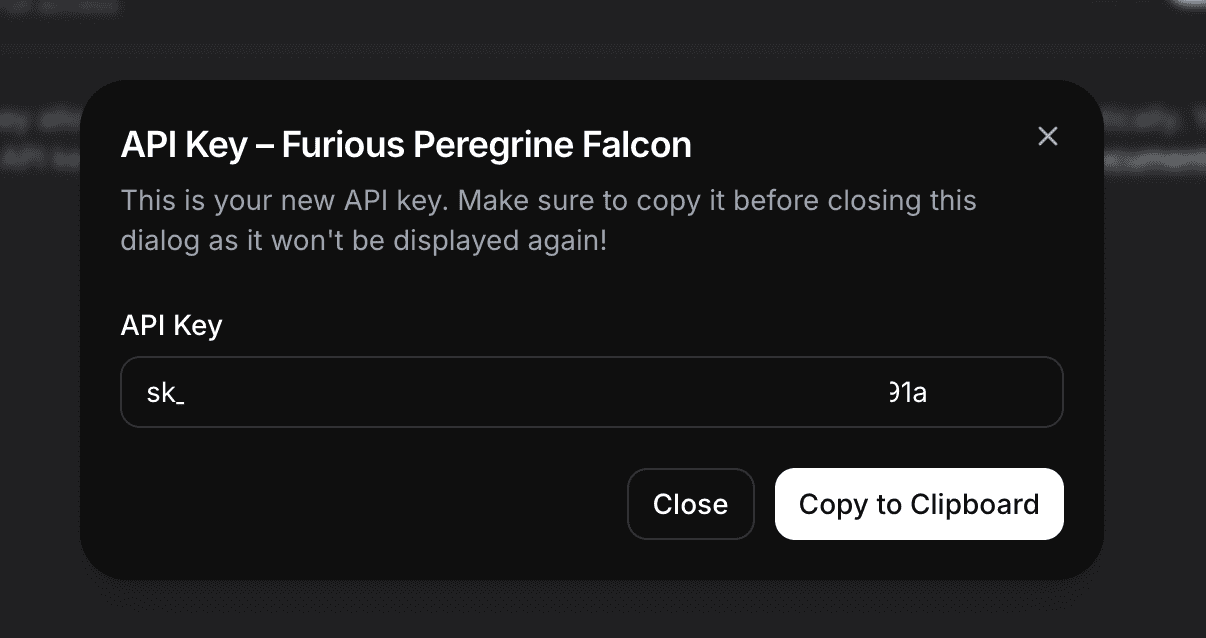Close the Furious Peregrine Falcon key dialog
Screen dimensions: 1206x638
click(691, 504)
